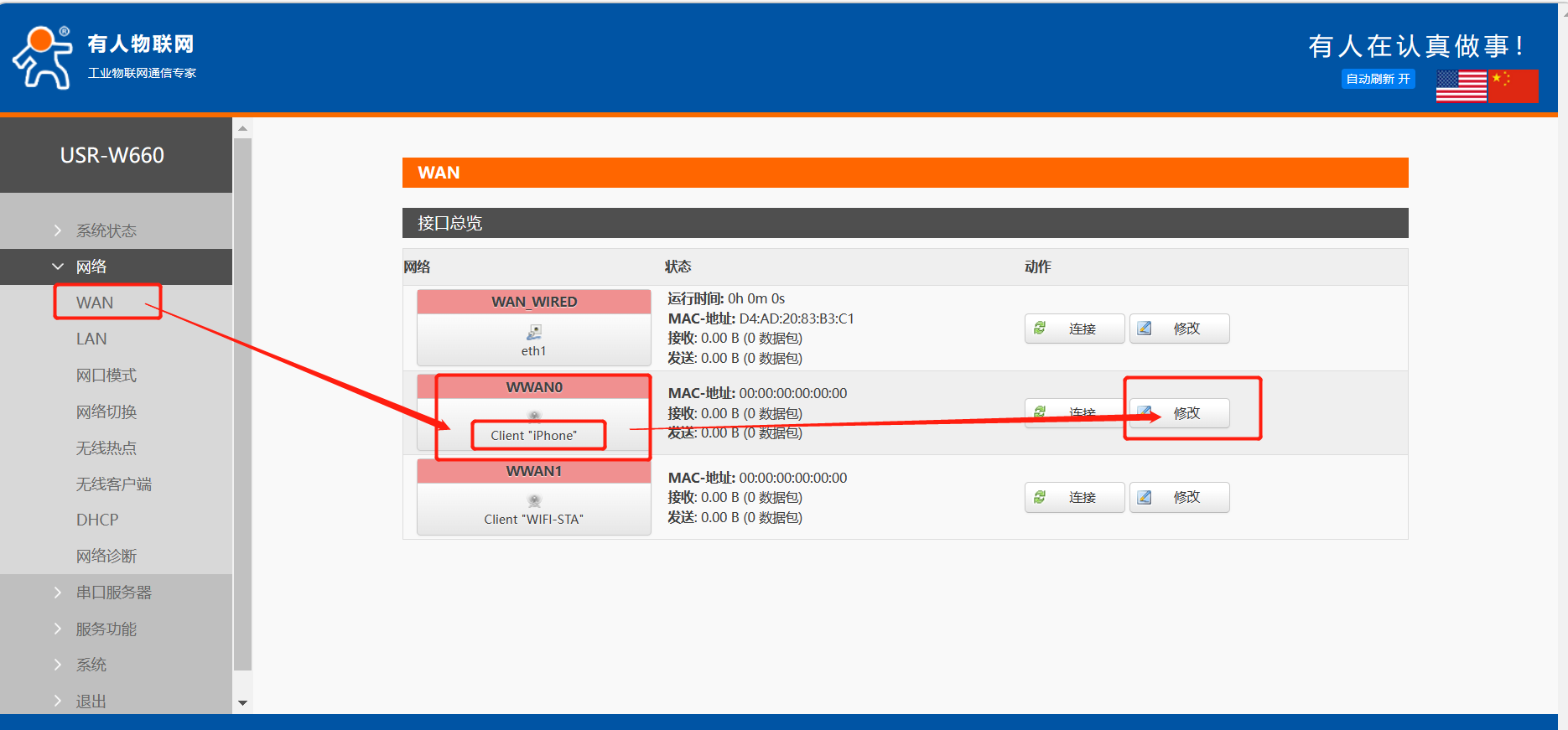Toggle the auto refresh (自动刷新) switch
Image resolution: width=1568 pixels, height=730 pixels.
click(1378, 79)
